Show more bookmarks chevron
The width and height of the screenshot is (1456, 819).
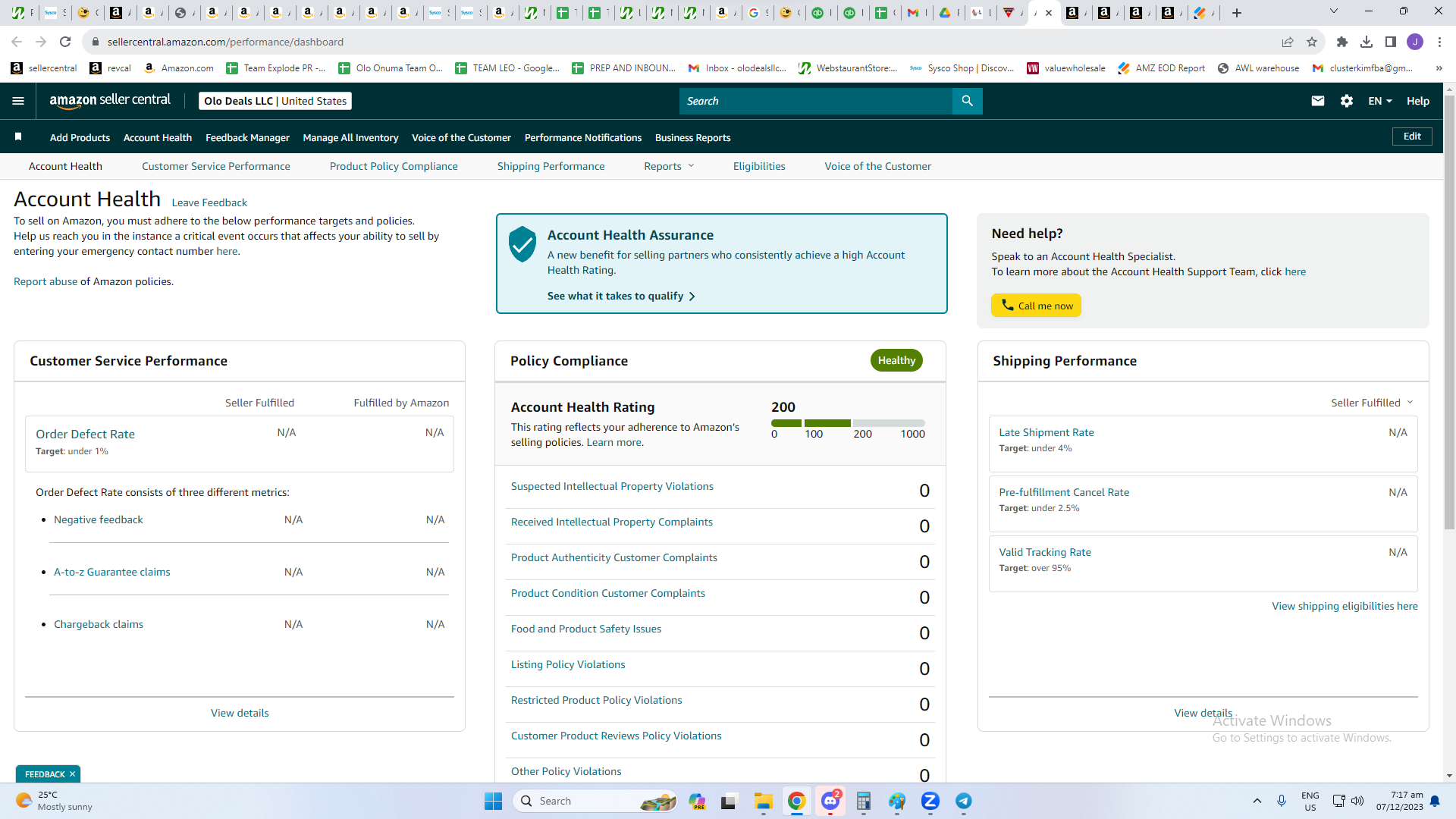tap(1439, 68)
